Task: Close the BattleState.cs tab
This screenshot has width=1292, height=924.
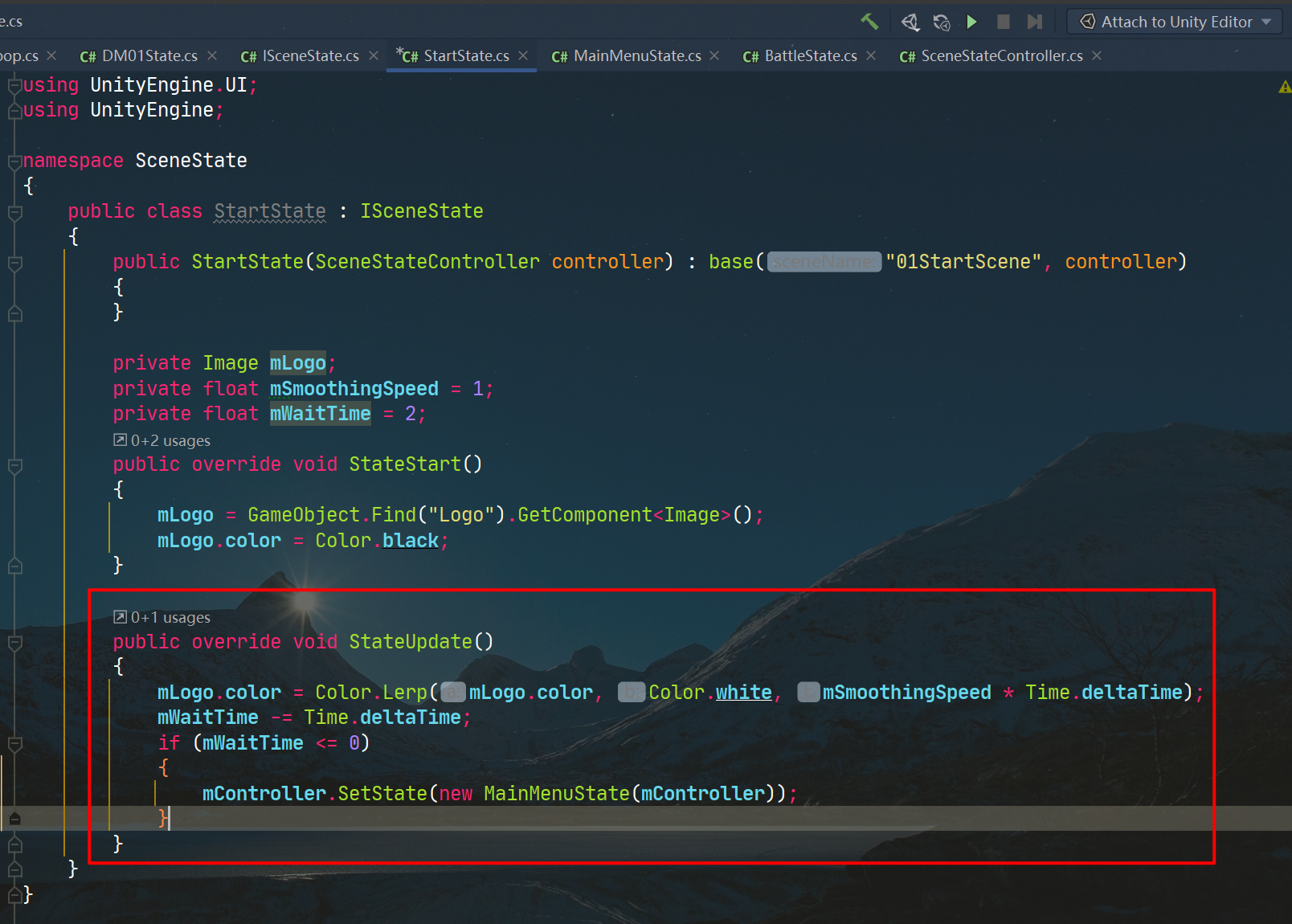Action: coord(871,55)
